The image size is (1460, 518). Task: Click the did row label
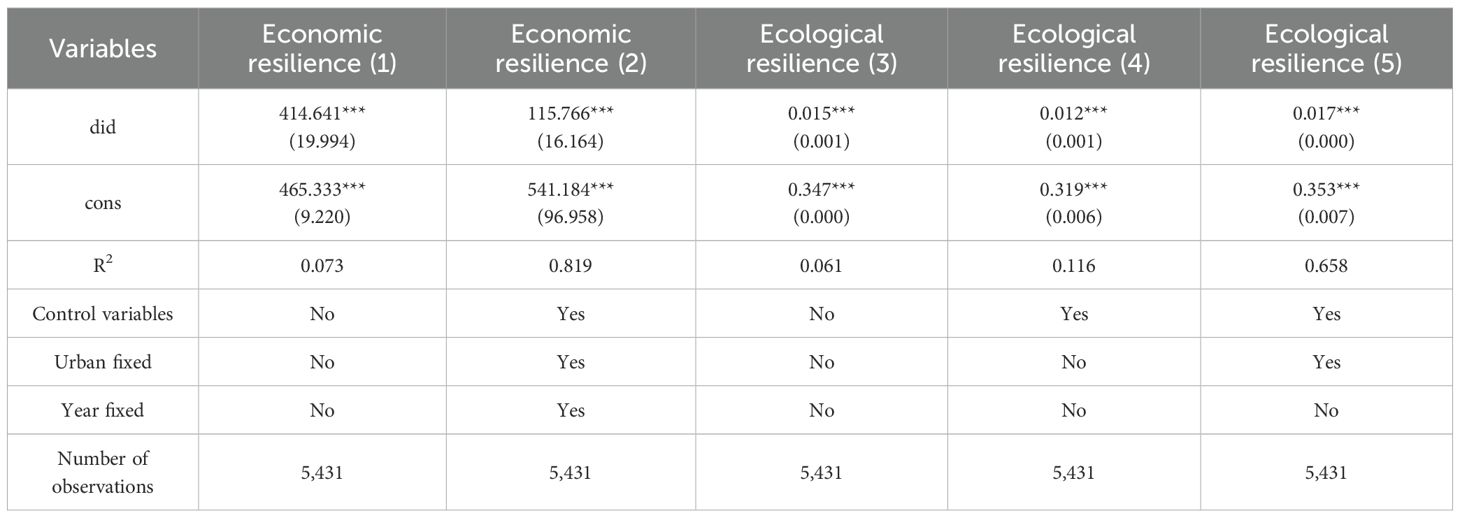(x=102, y=127)
